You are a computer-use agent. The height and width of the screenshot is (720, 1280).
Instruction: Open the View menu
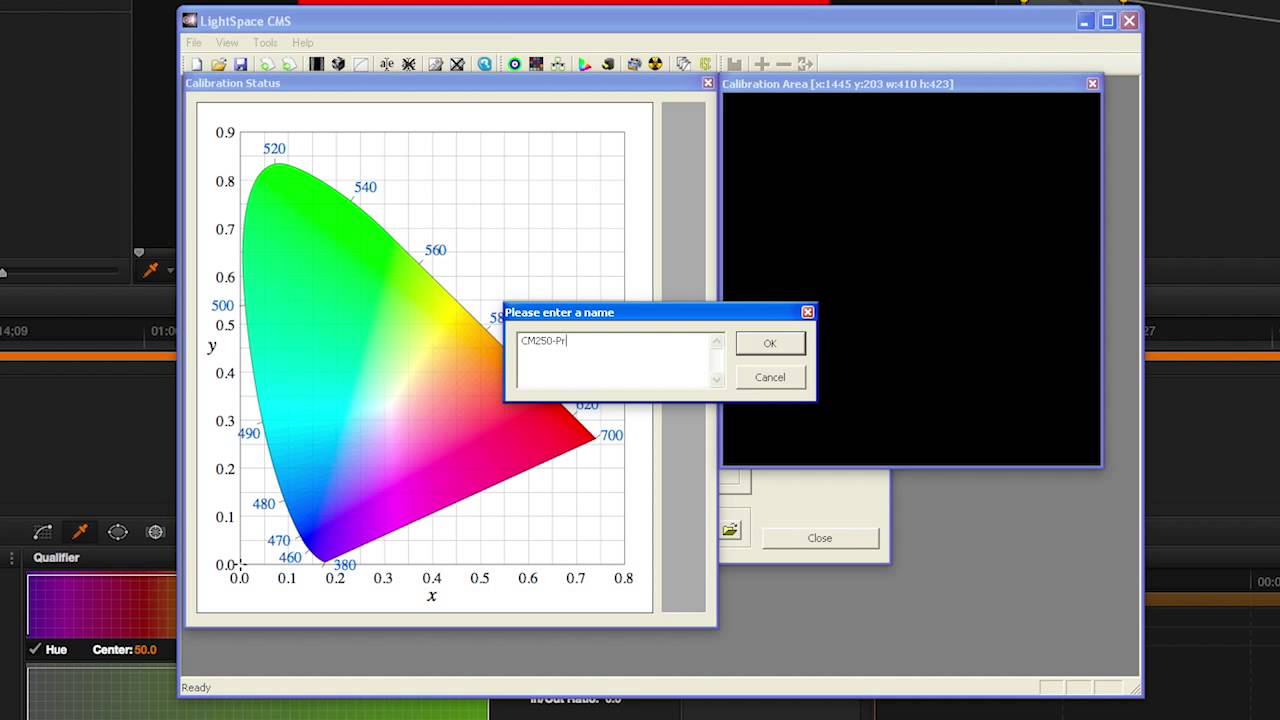pos(227,43)
